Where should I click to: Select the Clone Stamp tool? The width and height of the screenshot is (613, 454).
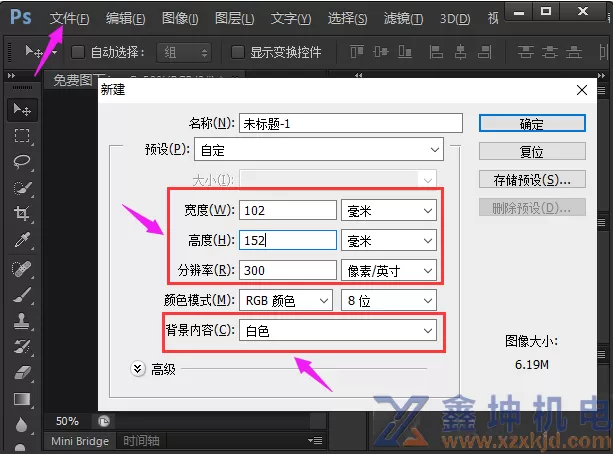coord(22,321)
